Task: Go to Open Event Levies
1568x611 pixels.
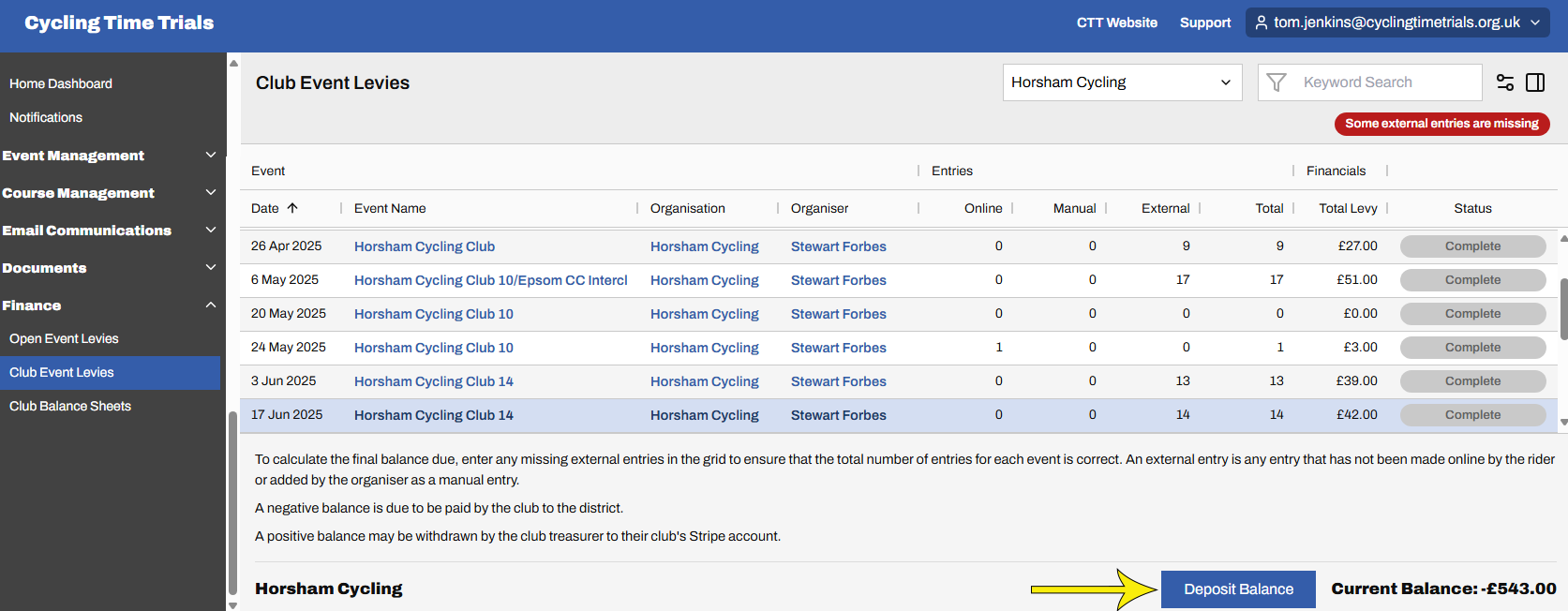Action: click(x=64, y=338)
